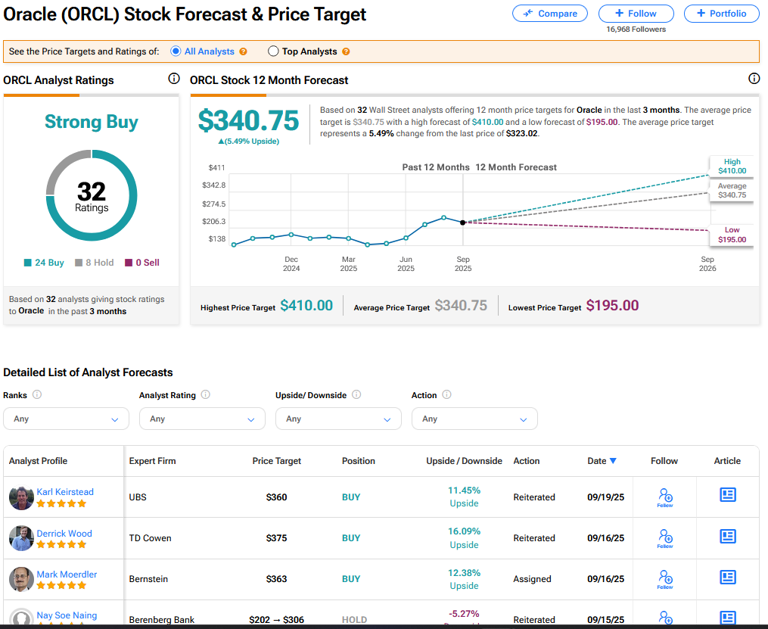Click info icon next to Ranks filter

click(37, 395)
